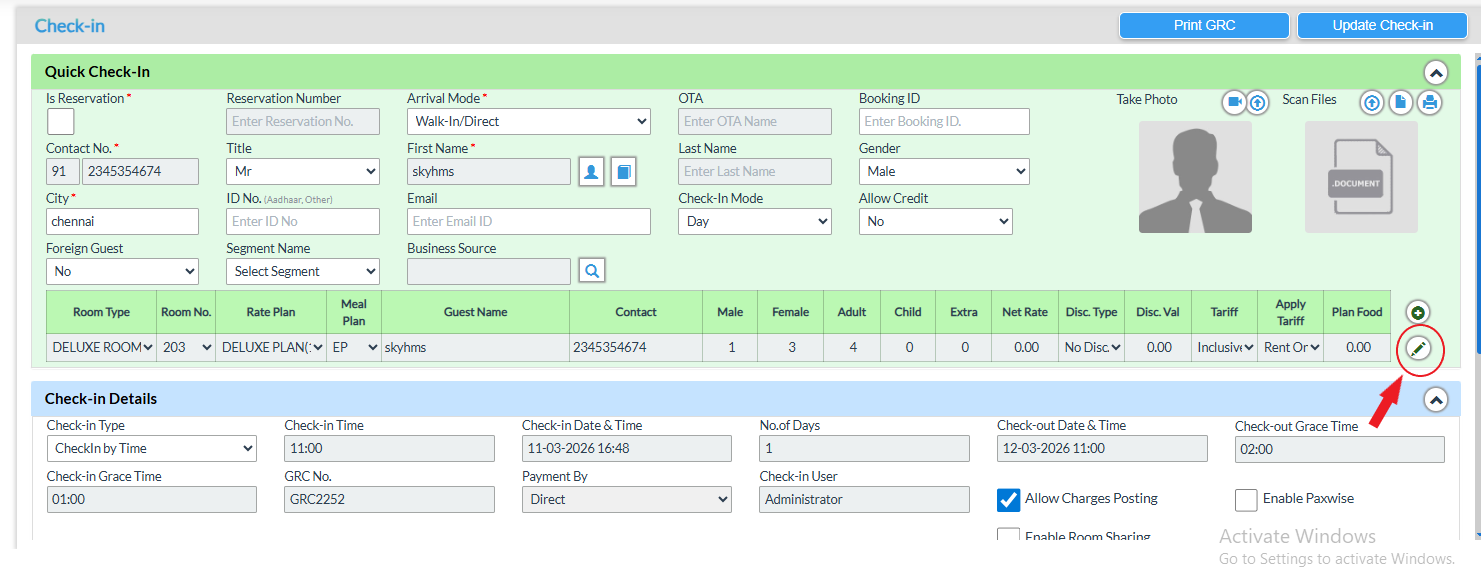Click the printer icon in Scan Files
This screenshot has height=571, width=1481.
pos(1430,102)
